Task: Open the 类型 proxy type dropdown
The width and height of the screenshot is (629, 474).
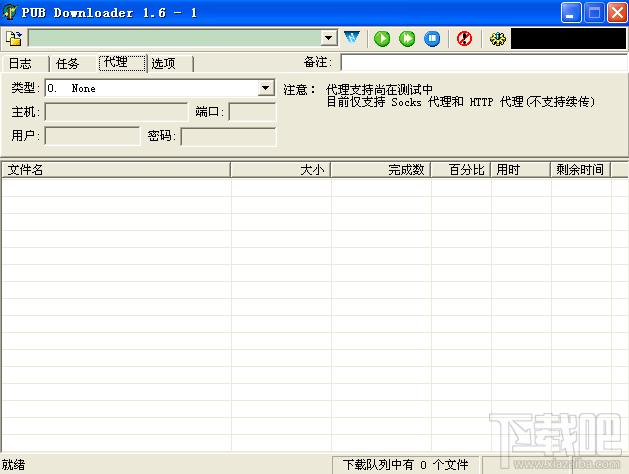Action: tap(266, 88)
